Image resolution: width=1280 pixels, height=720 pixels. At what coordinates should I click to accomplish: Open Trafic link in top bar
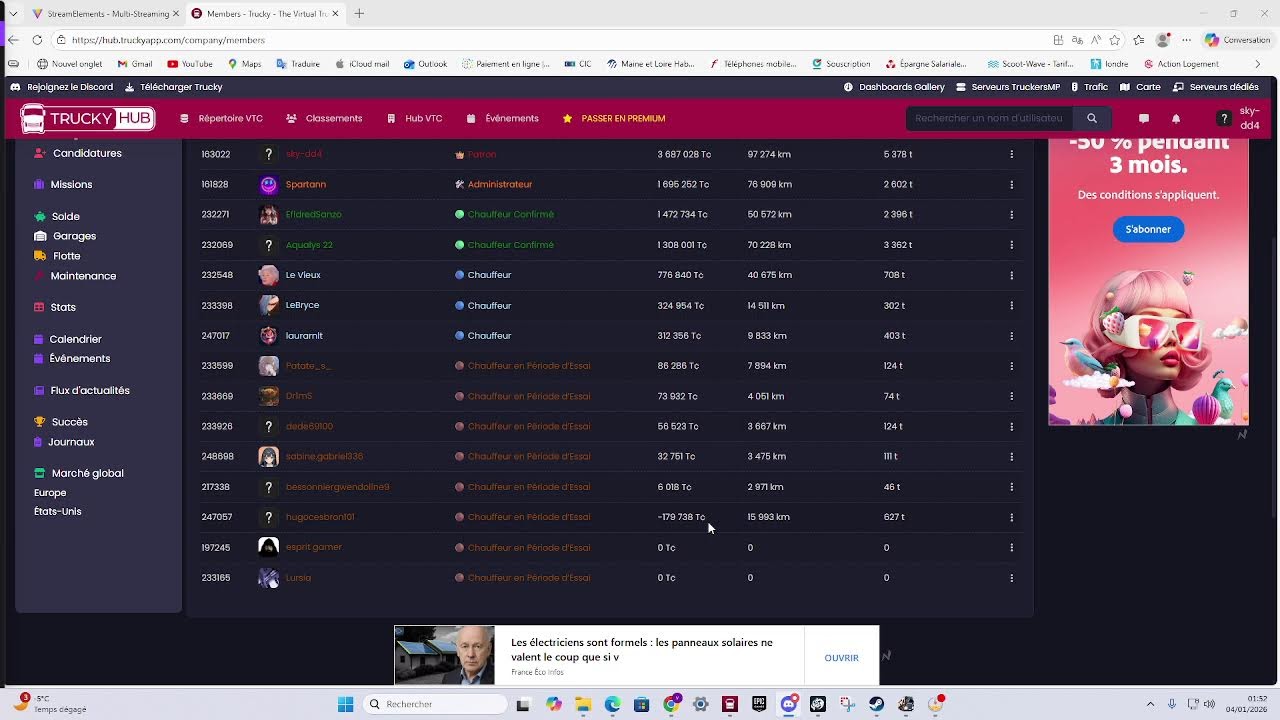1089,87
